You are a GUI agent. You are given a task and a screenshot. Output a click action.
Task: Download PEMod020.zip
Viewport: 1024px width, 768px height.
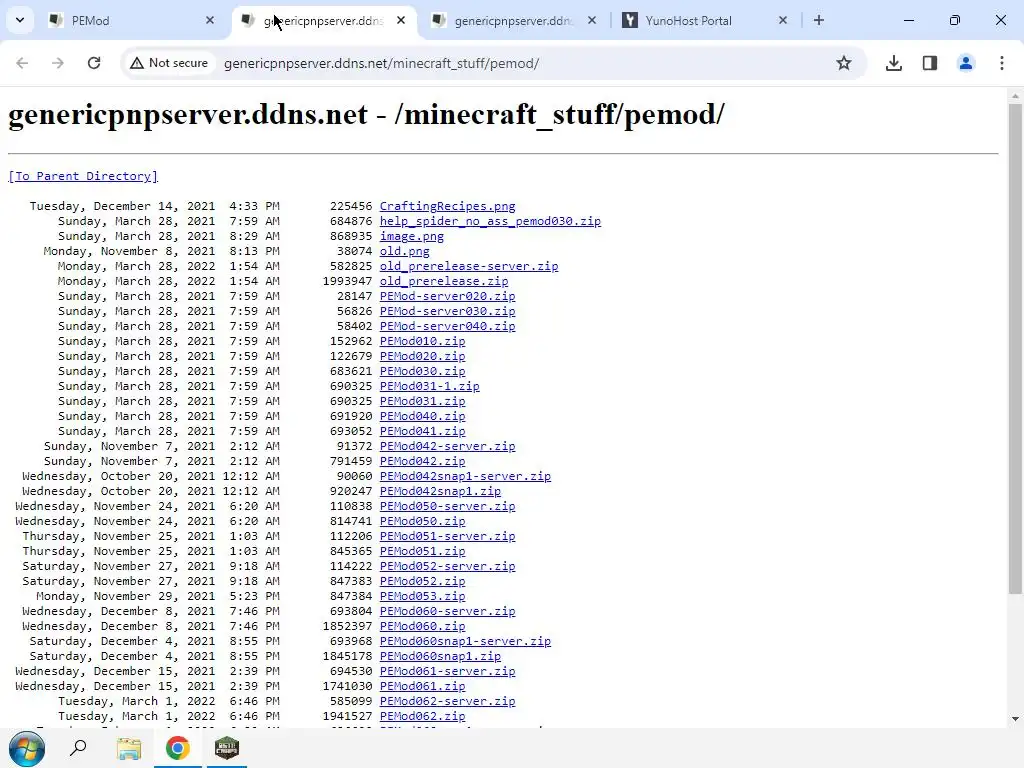[x=423, y=356]
